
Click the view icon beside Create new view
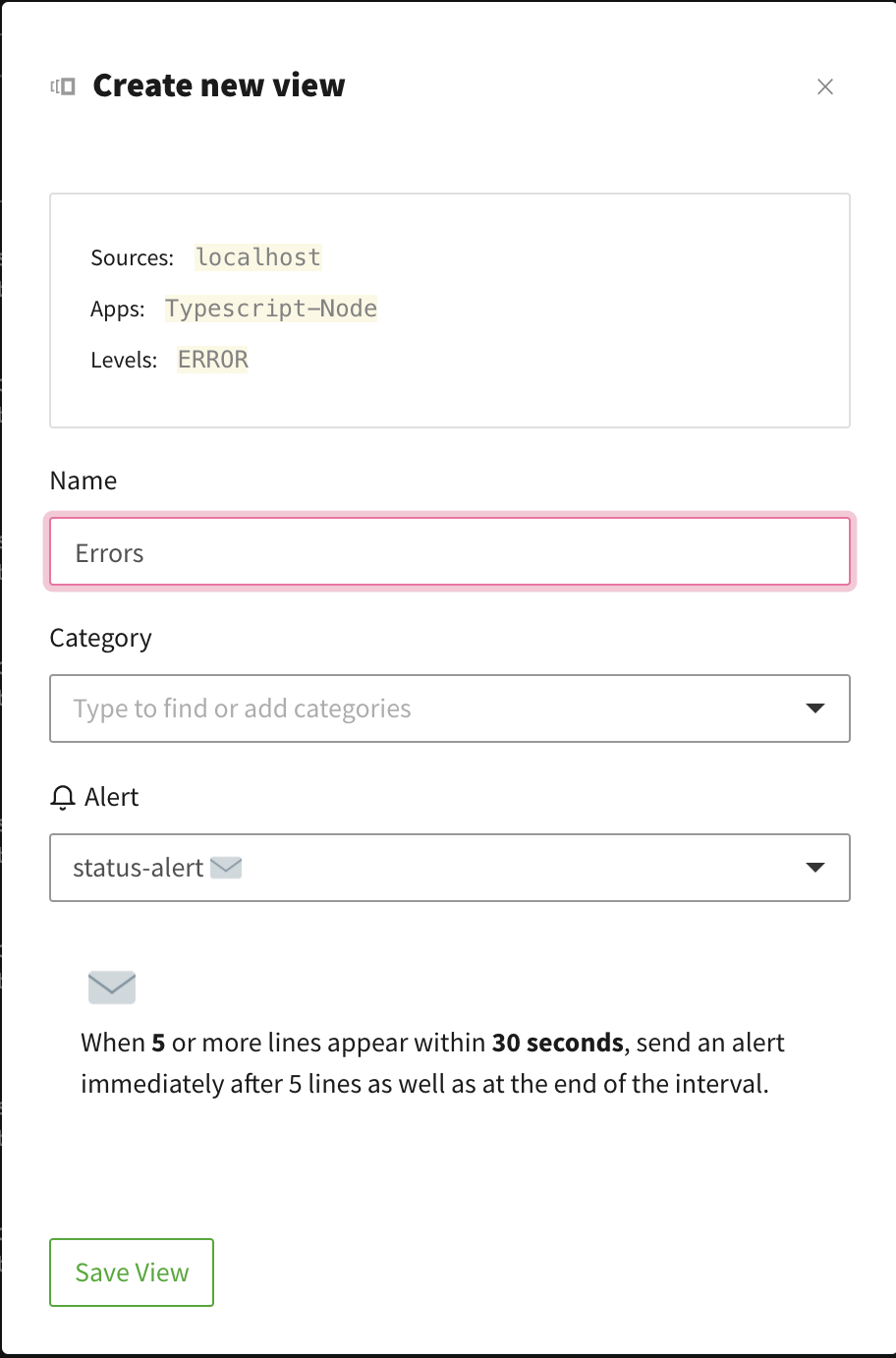(63, 86)
